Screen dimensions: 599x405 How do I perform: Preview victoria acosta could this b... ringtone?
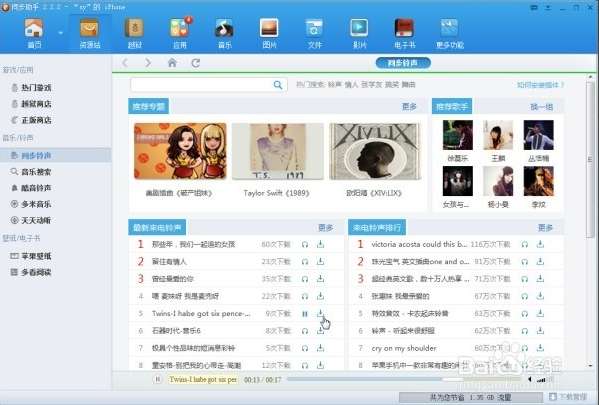(525, 244)
